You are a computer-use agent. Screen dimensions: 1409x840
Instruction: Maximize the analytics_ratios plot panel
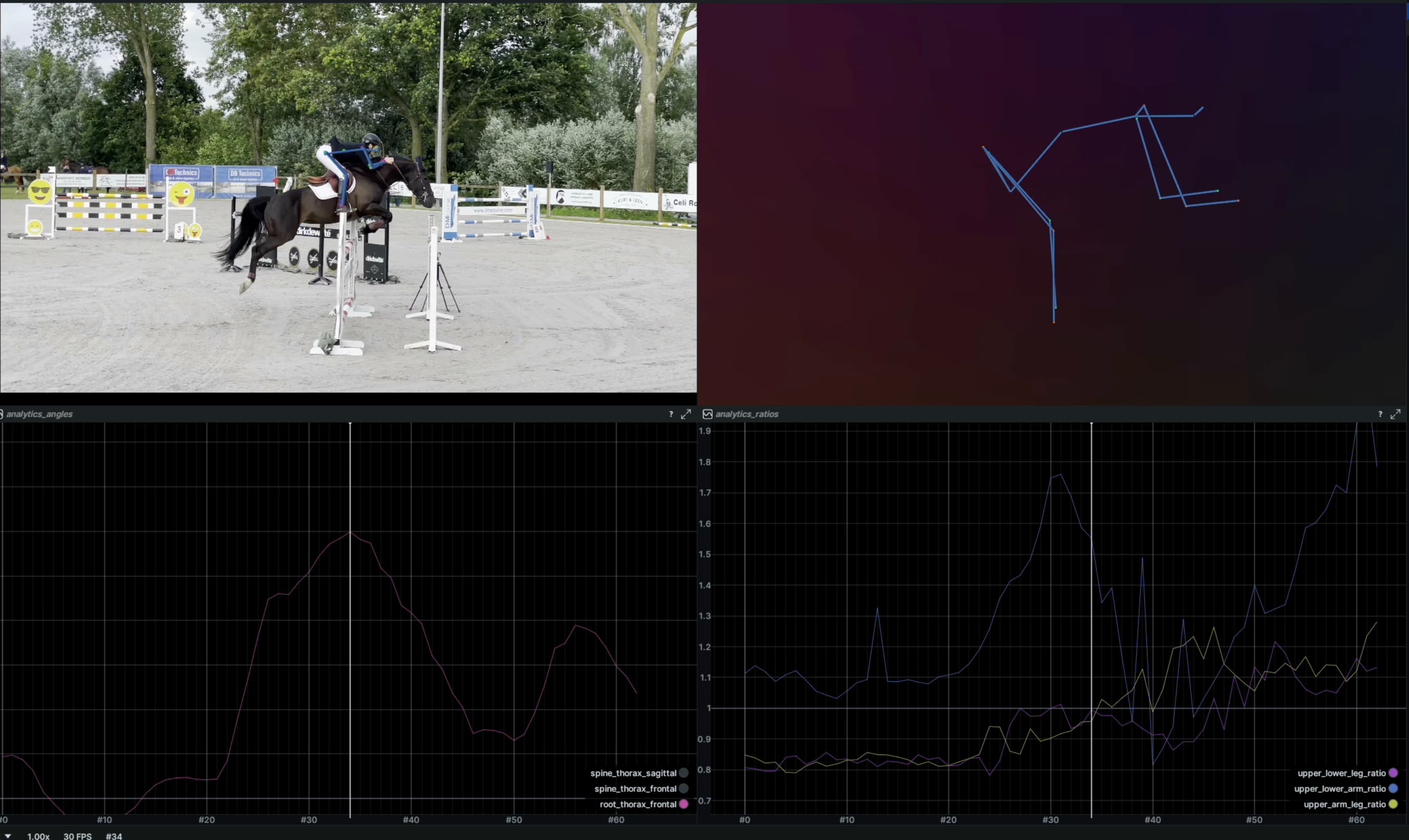pos(1395,414)
